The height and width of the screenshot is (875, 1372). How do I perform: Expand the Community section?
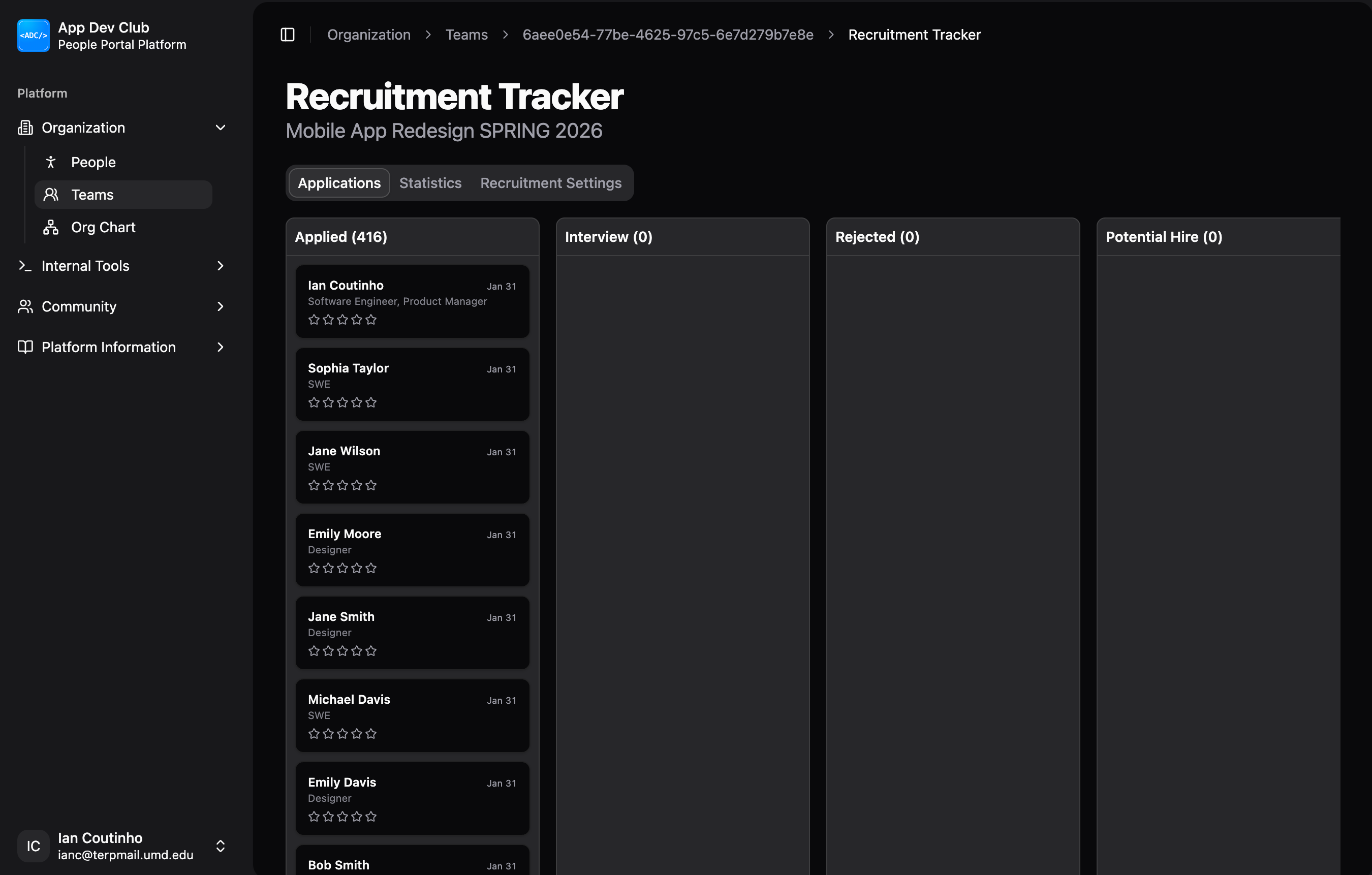pos(221,306)
